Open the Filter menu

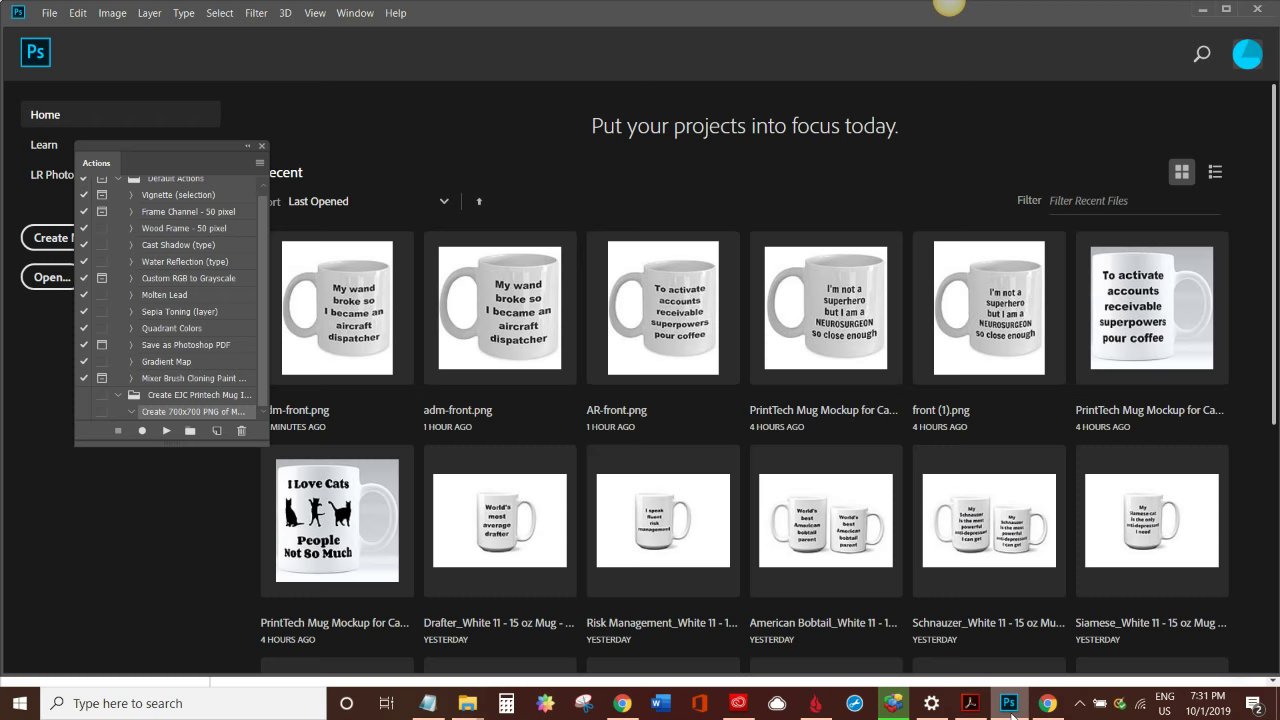(256, 13)
